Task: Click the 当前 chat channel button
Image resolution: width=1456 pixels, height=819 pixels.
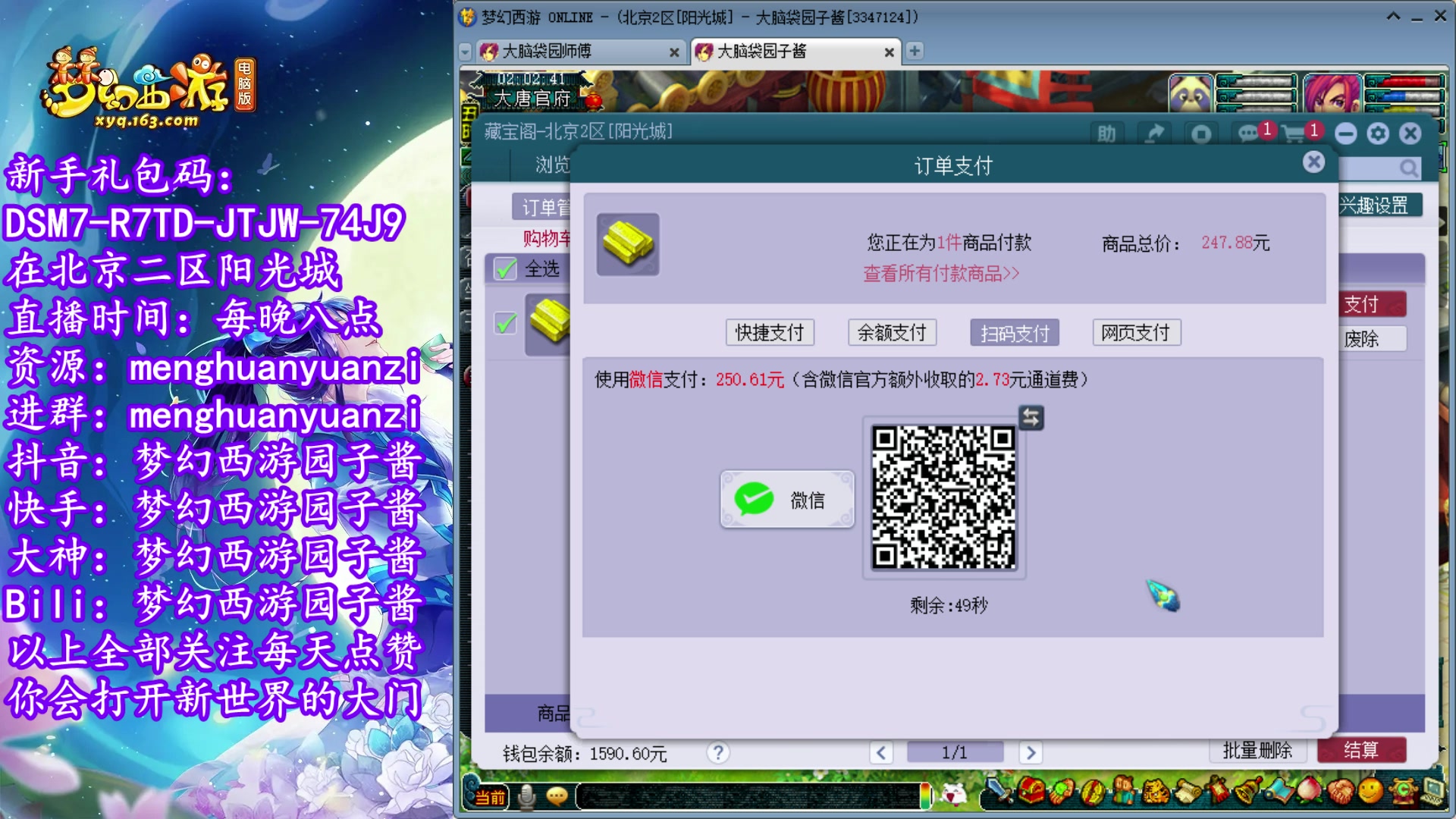Action: tap(489, 797)
